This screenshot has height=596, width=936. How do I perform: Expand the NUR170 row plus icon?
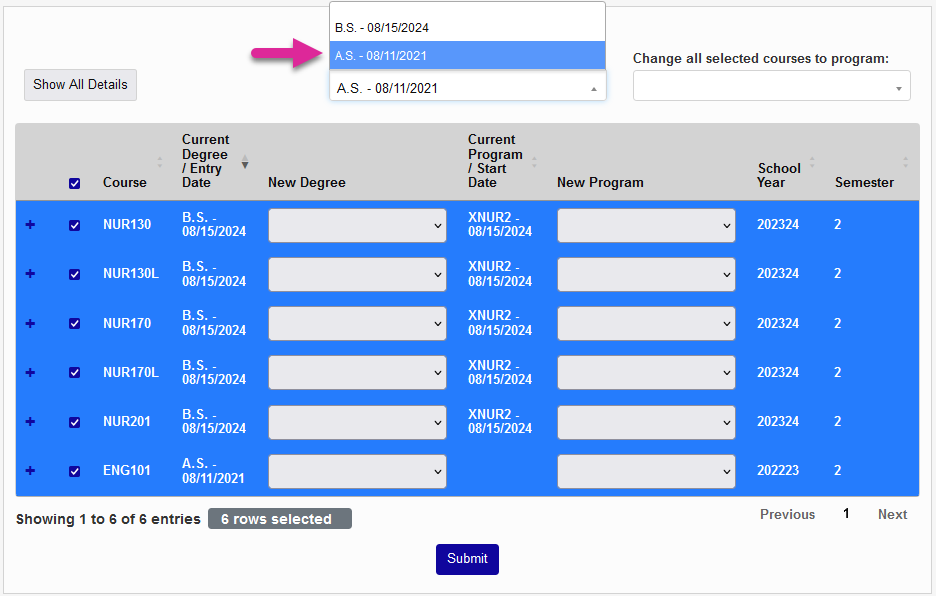click(30, 323)
